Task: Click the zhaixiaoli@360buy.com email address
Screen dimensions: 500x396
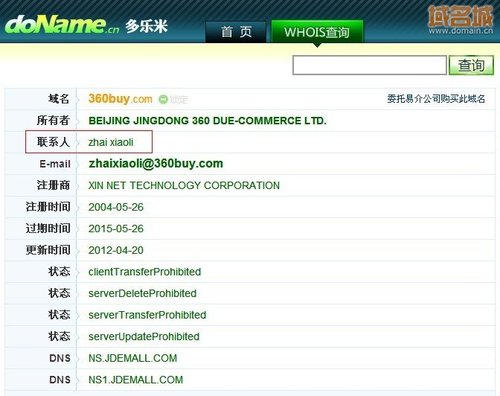Action: point(156,163)
